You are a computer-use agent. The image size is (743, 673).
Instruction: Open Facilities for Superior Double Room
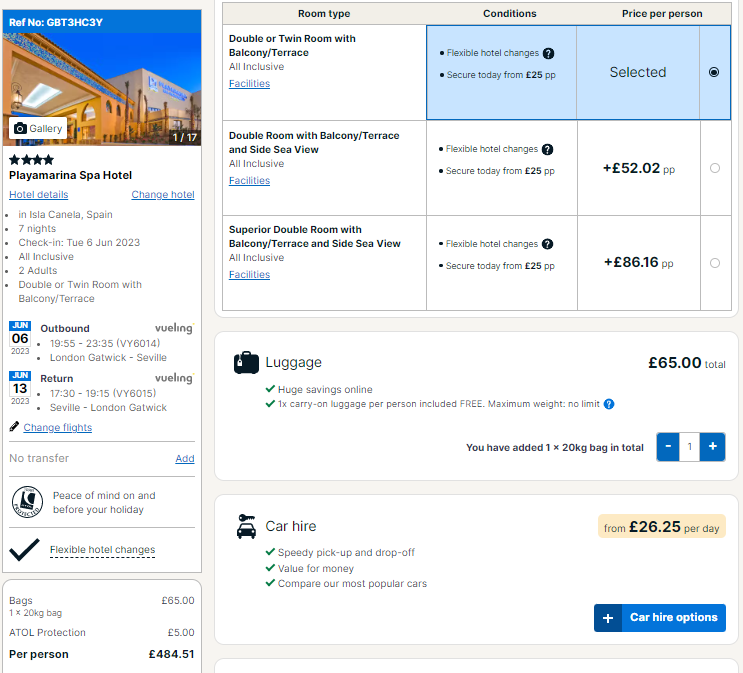(x=249, y=274)
